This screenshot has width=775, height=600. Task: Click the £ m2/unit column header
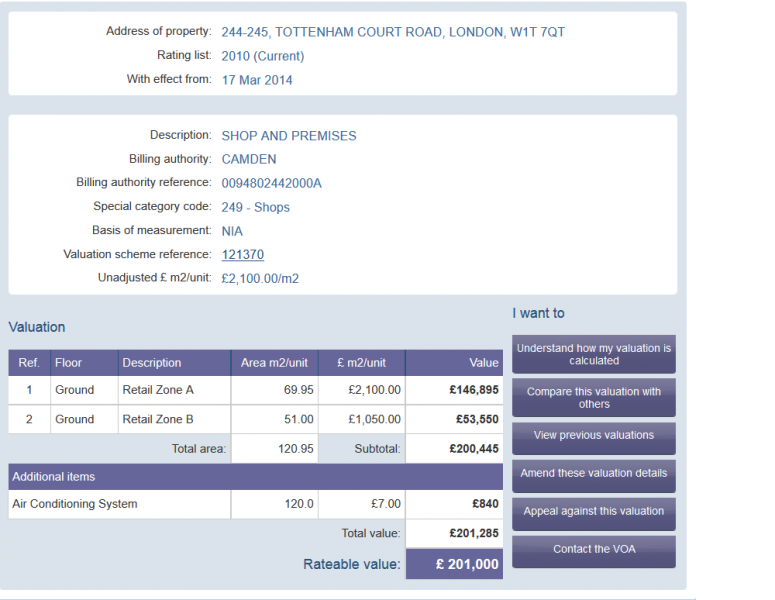coord(362,363)
